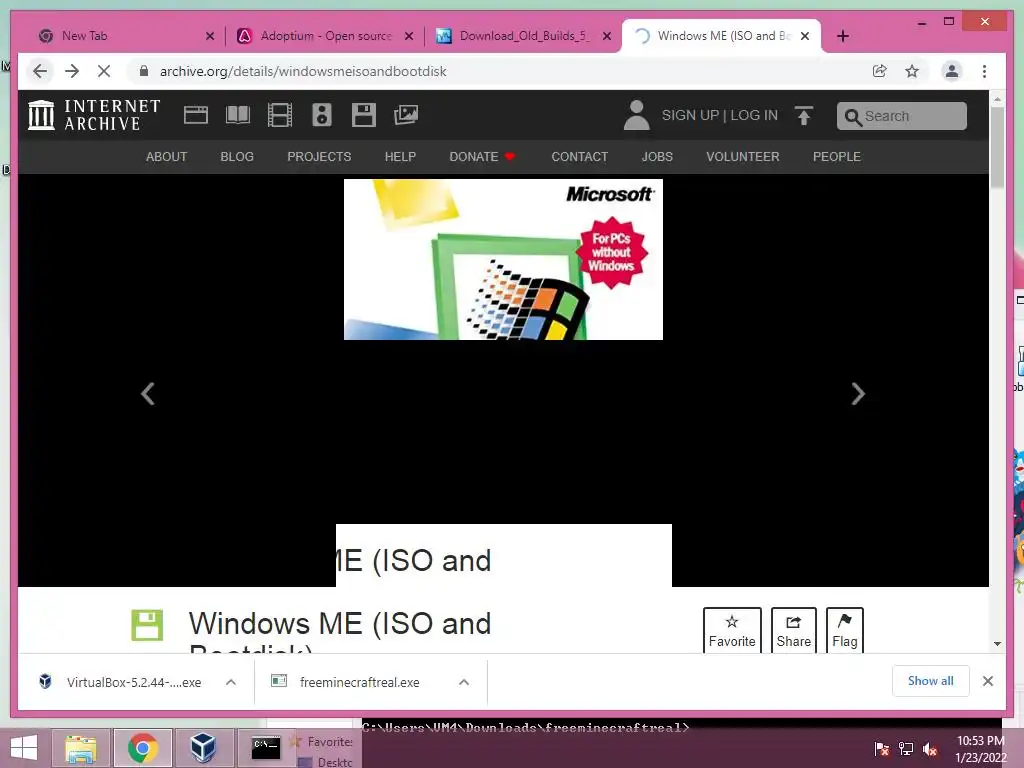Open the Chrome profile avatar
This screenshot has height=768, width=1024.
pos(952,71)
